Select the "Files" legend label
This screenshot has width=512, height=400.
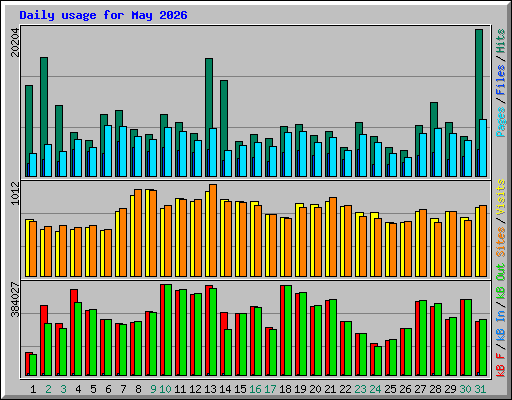click(501, 79)
